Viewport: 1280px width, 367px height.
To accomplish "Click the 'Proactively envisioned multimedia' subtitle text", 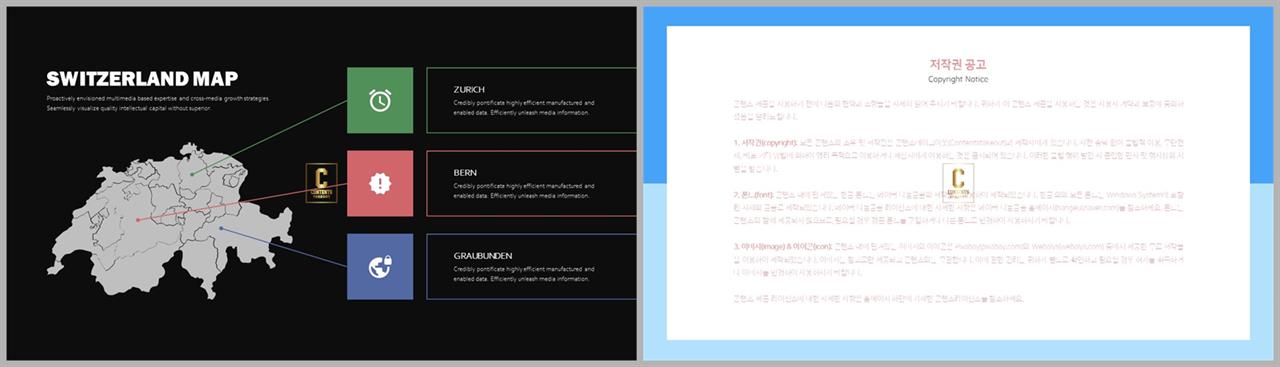I will [x=158, y=103].
